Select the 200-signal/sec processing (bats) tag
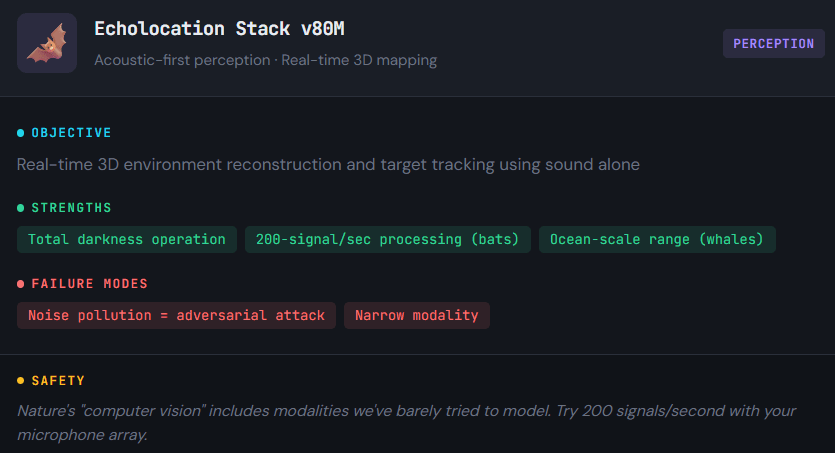The height and width of the screenshot is (453, 838). pyautogui.click(x=387, y=239)
